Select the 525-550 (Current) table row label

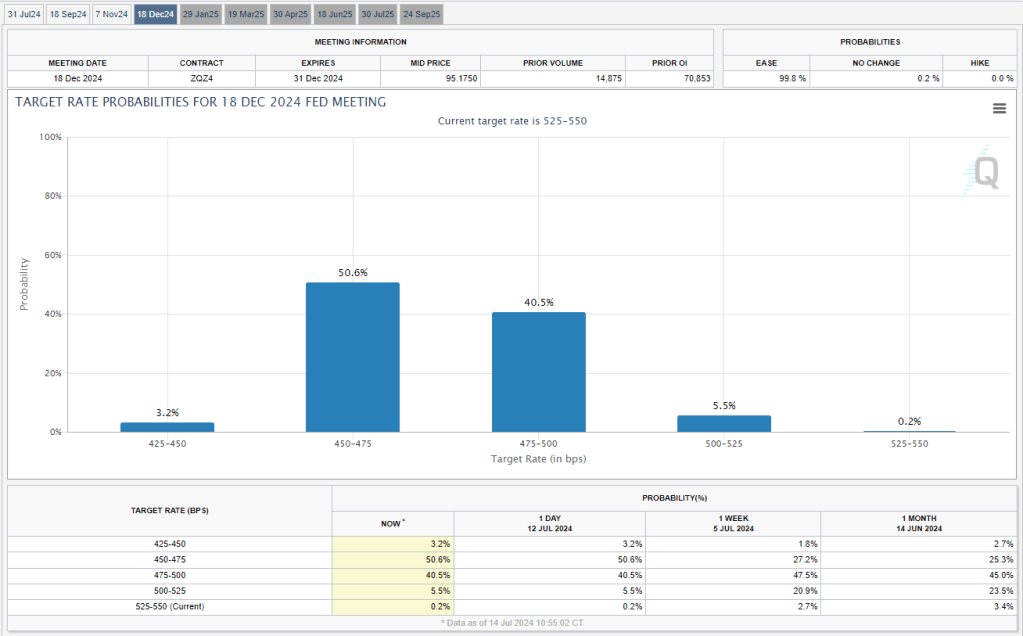click(x=169, y=607)
